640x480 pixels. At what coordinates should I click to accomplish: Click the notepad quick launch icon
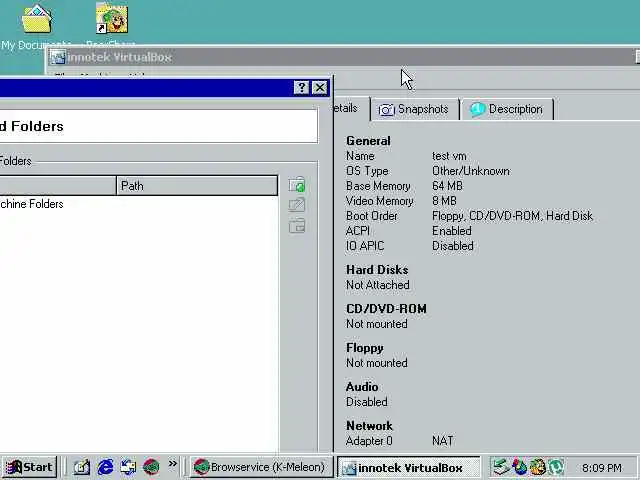[82, 467]
